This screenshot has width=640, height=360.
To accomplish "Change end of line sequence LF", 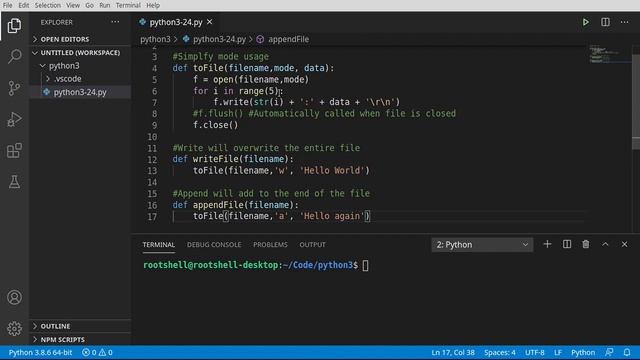I will [558, 352].
